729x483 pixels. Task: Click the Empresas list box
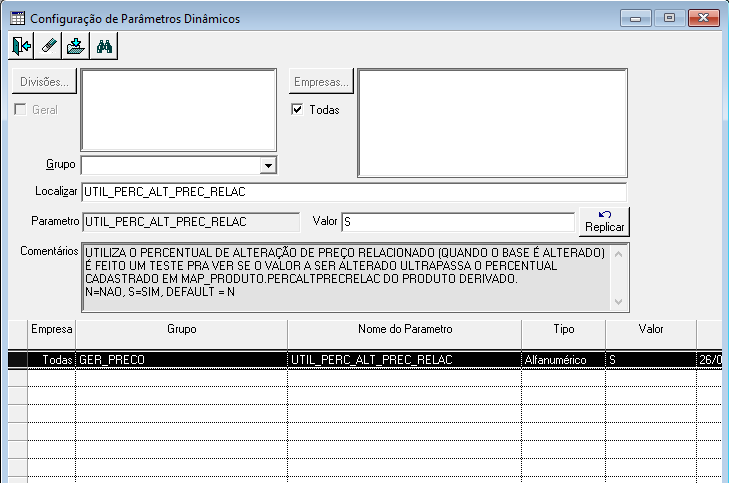click(492, 123)
